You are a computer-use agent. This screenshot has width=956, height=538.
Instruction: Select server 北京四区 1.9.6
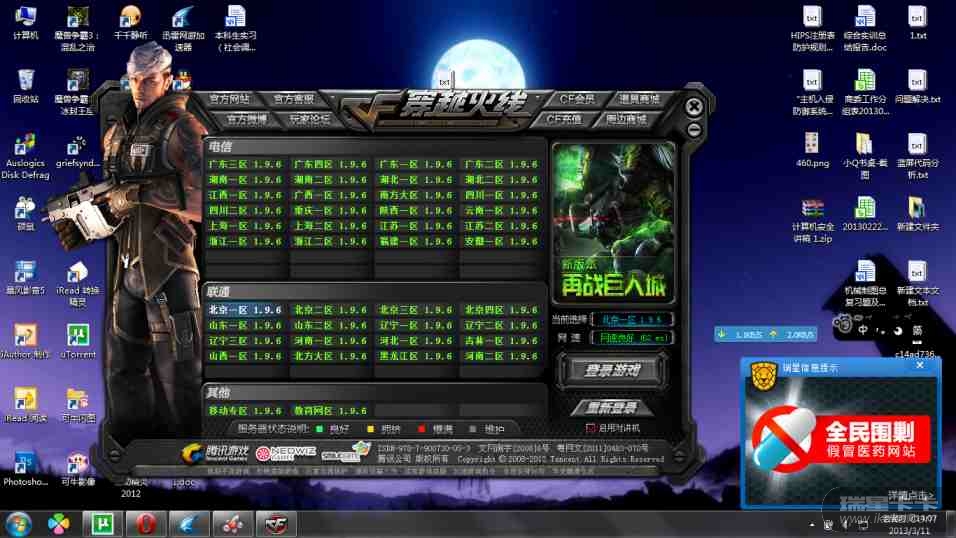[501, 310]
